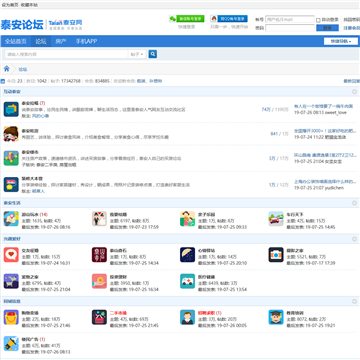
Task: Click the home icon in breadcrumb
Action: click(x=6, y=69)
